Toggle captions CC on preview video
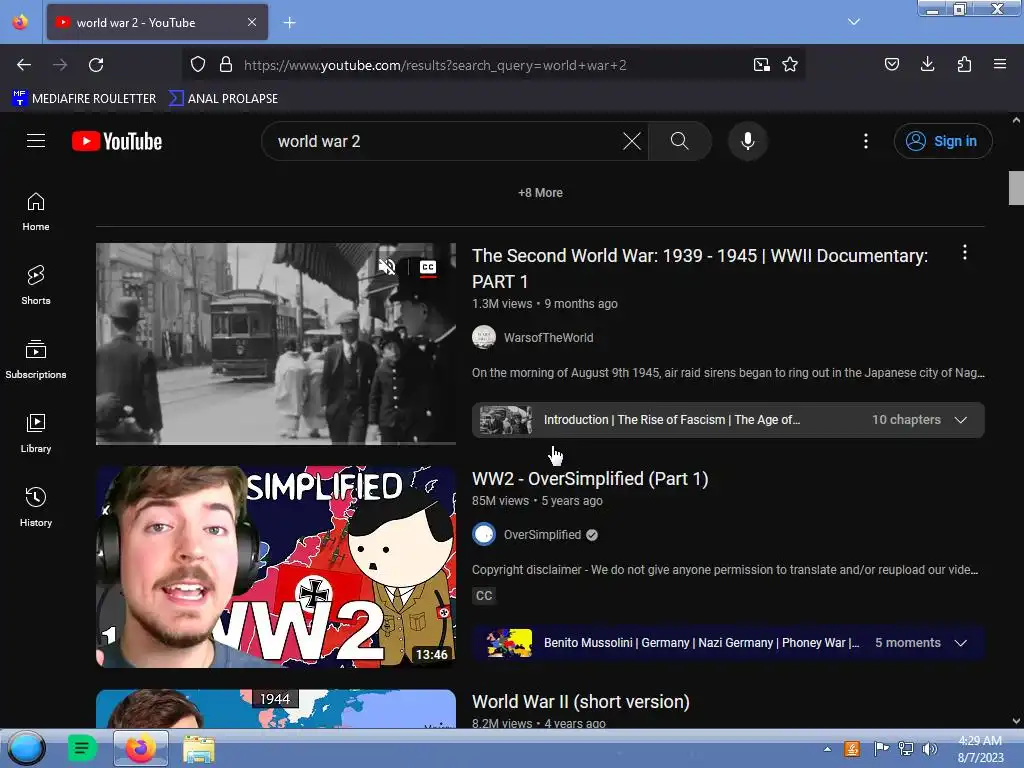The image size is (1024, 768). pyautogui.click(x=428, y=267)
